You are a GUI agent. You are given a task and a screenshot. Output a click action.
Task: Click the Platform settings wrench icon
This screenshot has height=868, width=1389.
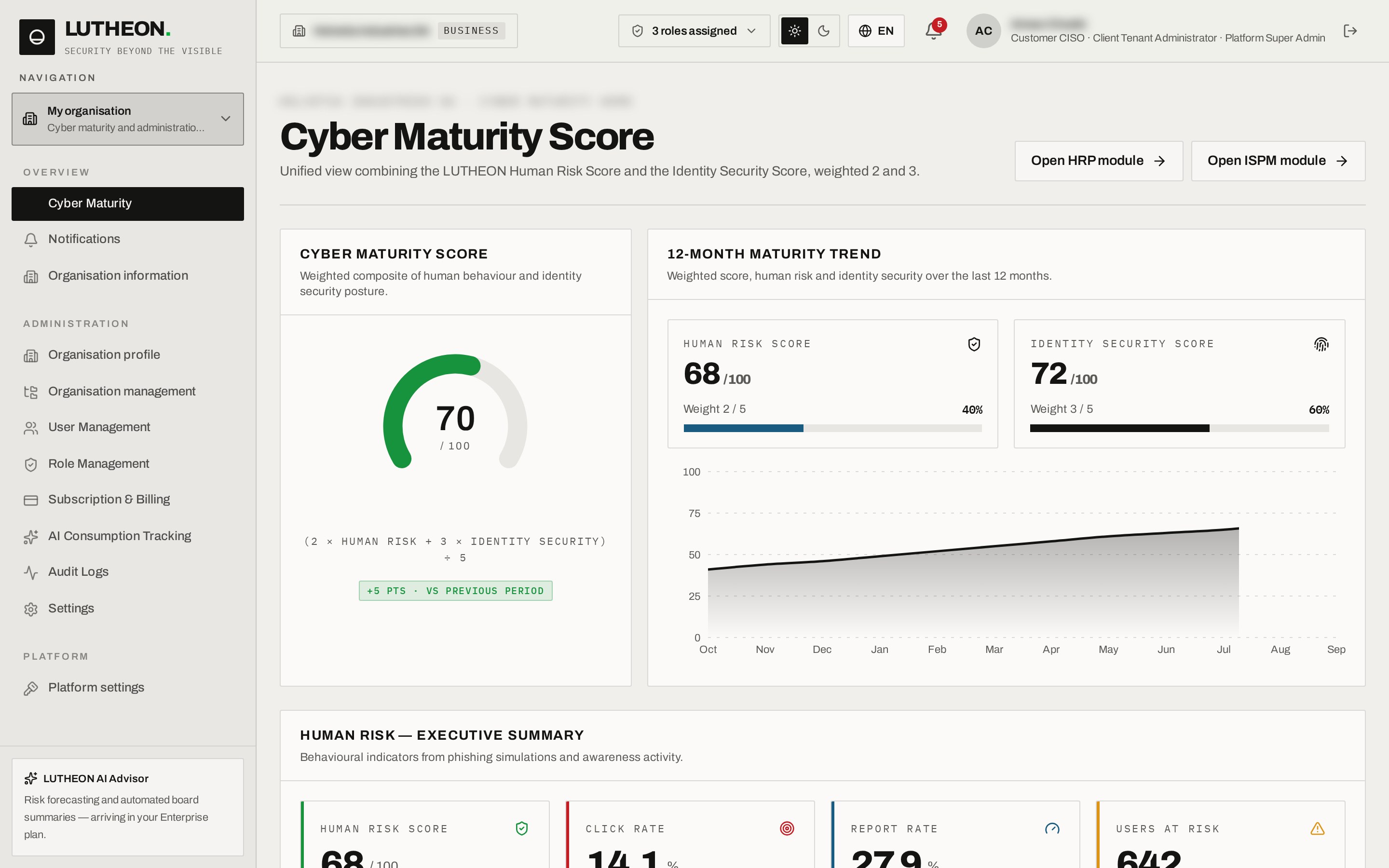click(x=31, y=688)
